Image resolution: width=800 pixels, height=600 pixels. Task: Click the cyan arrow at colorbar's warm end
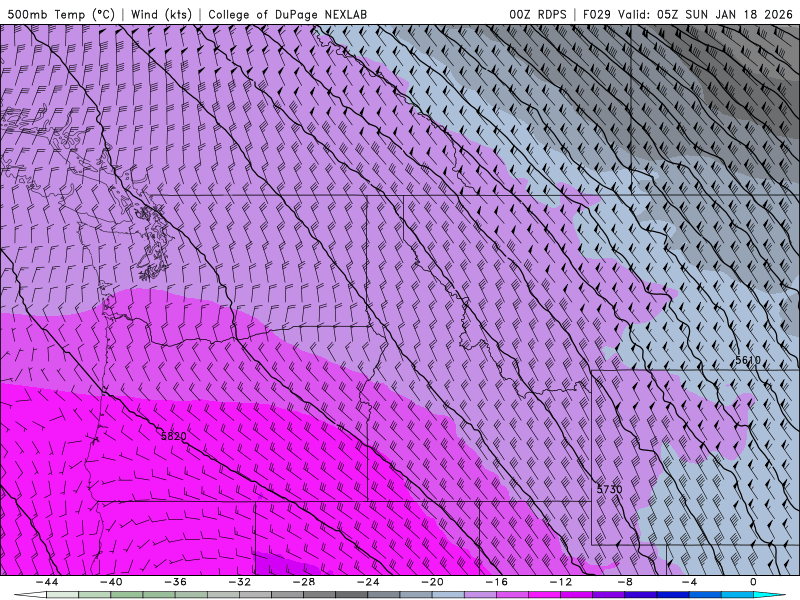[769, 595]
